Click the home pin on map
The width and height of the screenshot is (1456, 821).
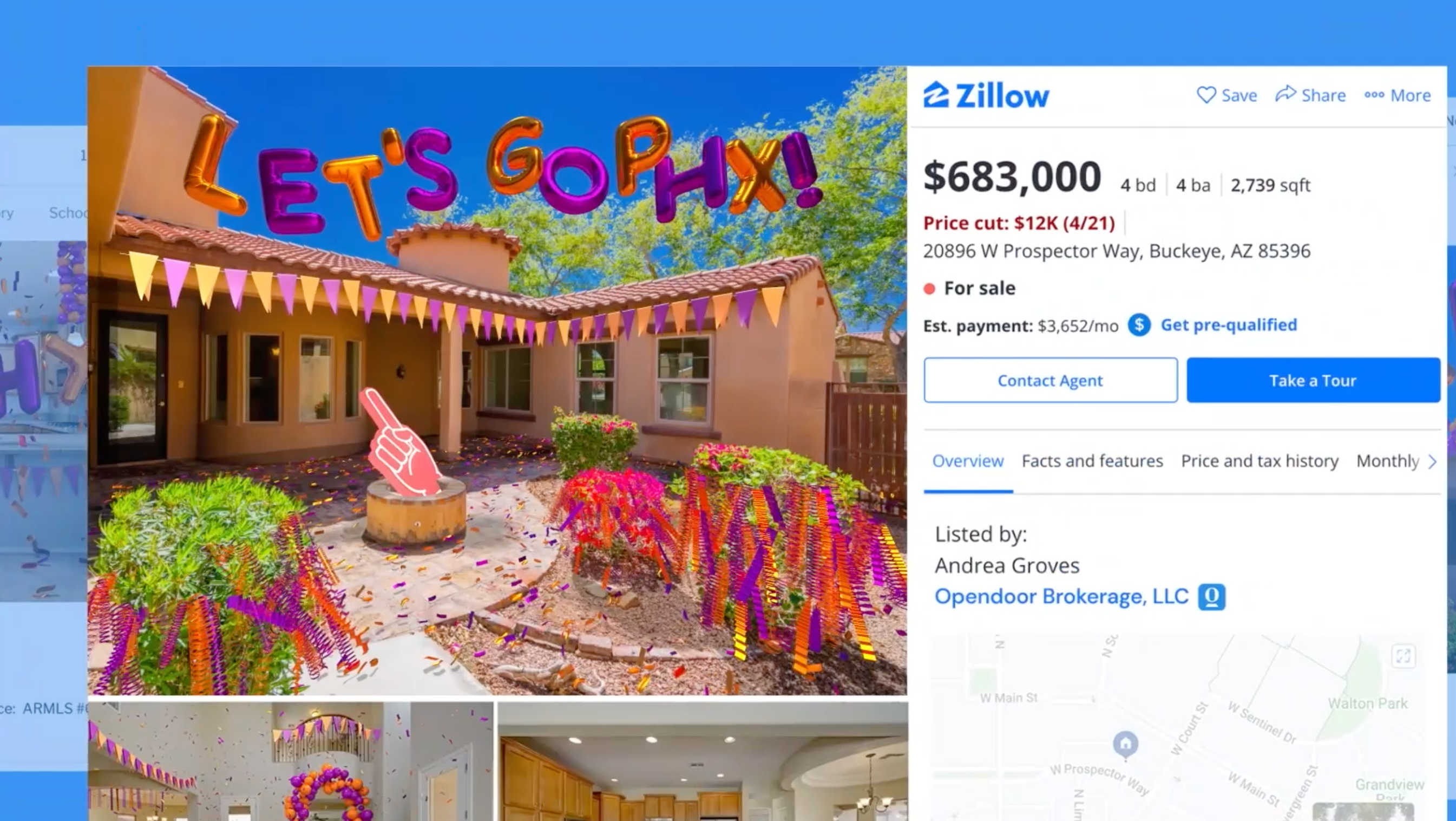tap(1125, 744)
